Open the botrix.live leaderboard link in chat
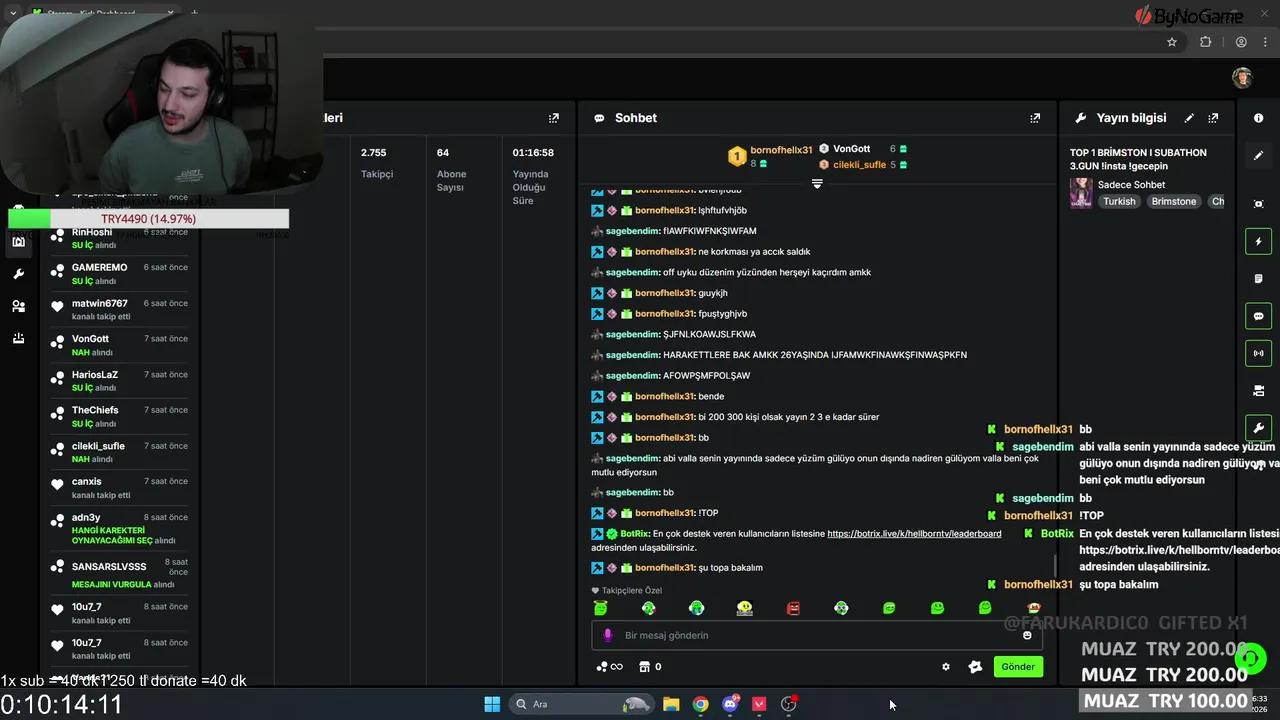The height and width of the screenshot is (720, 1280). point(914,534)
